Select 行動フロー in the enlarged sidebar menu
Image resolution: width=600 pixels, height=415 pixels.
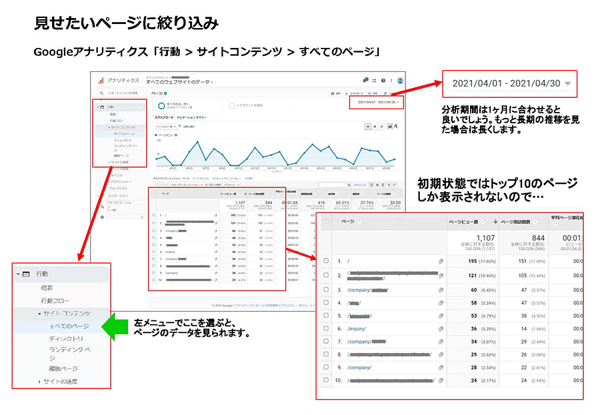click(x=55, y=301)
